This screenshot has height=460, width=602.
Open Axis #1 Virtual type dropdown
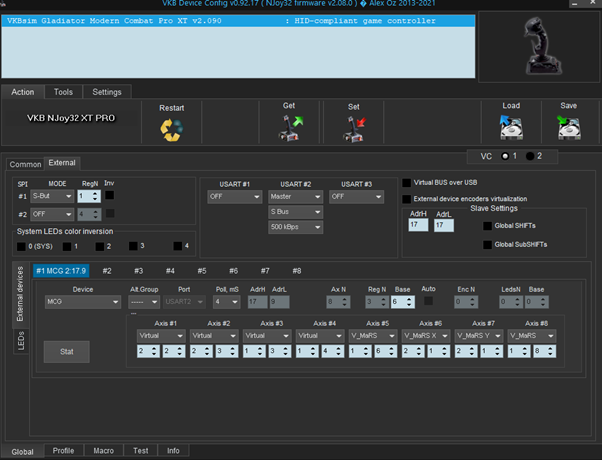click(161, 336)
